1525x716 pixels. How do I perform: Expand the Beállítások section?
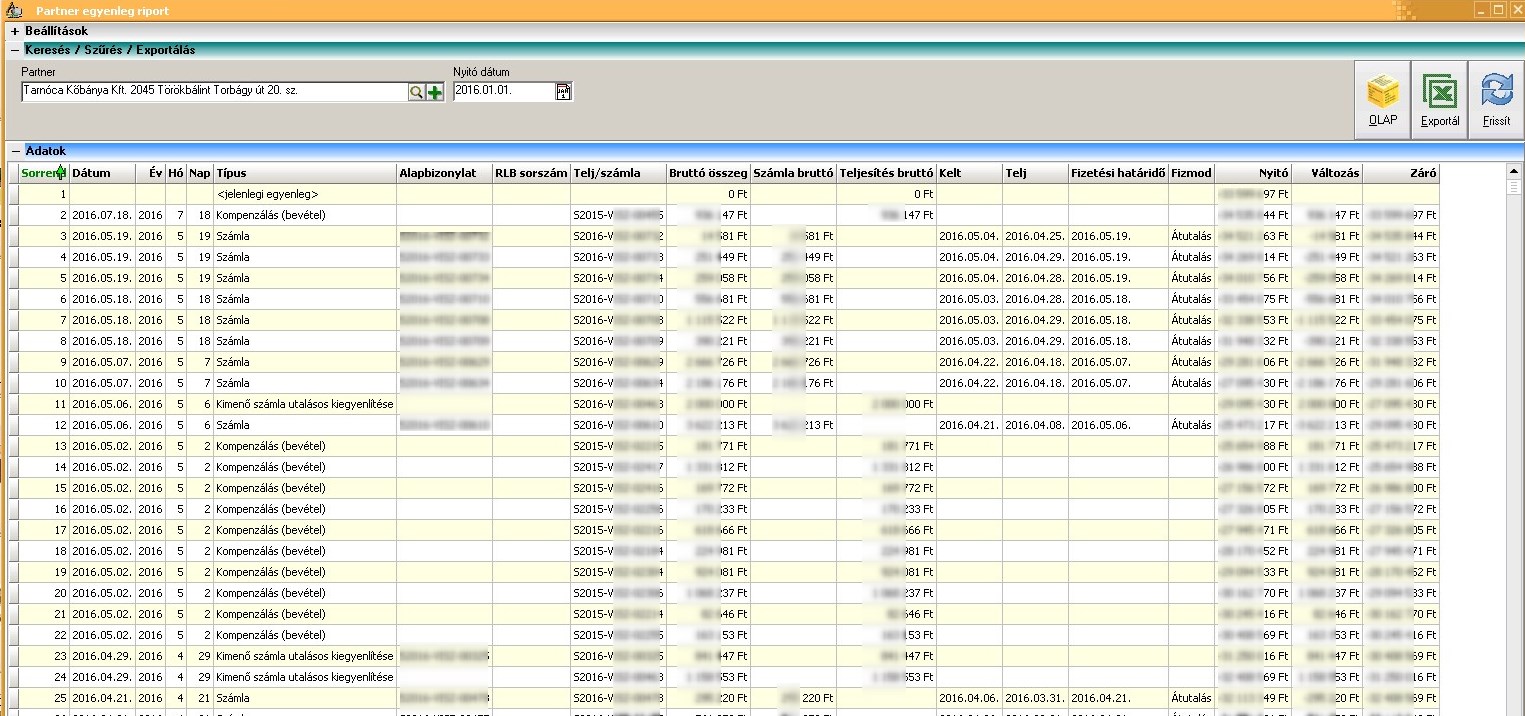15,31
